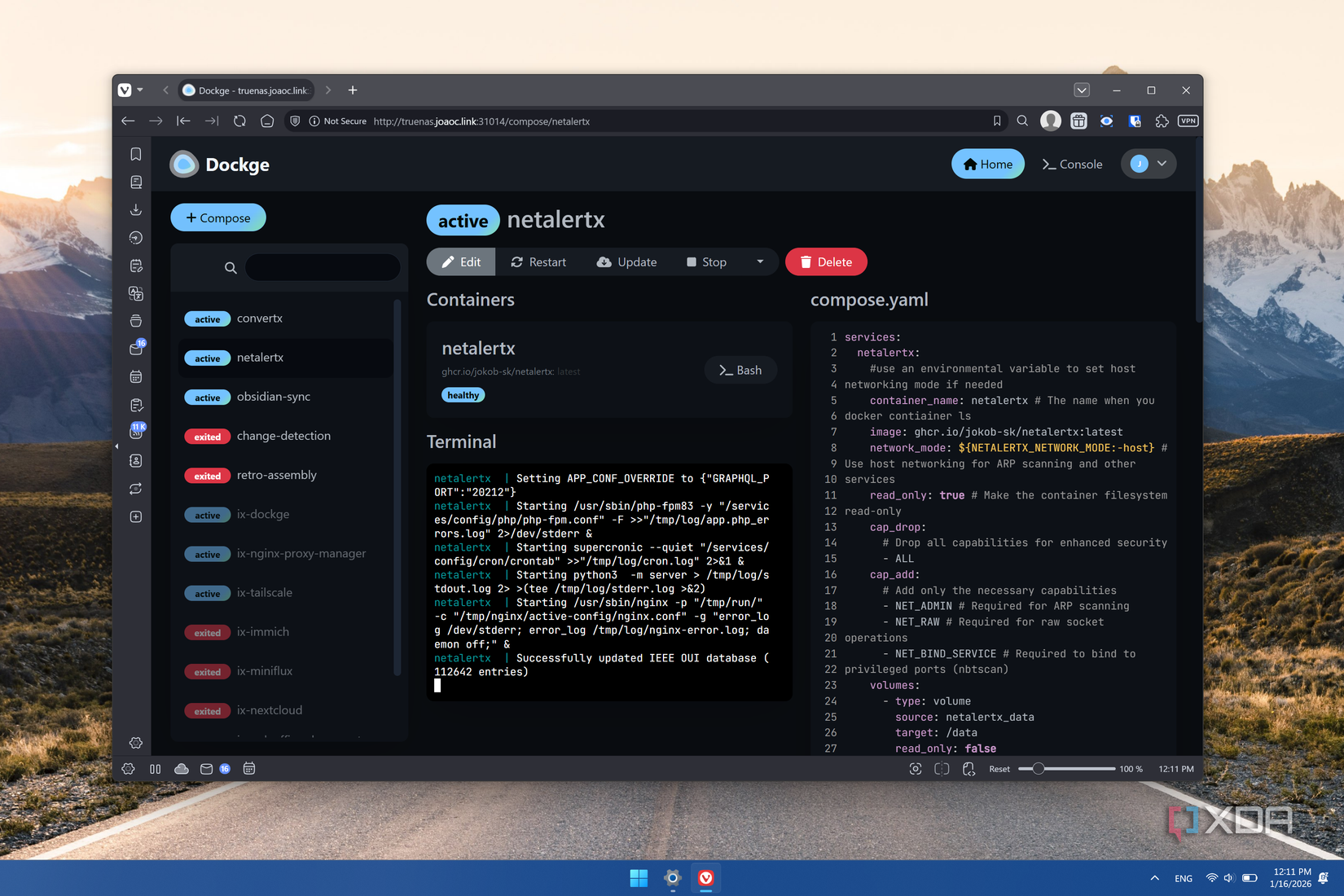Screen dimensions: 1344x896
Task: Toggle page tiling in status bar
Action: click(x=942, y=769)
